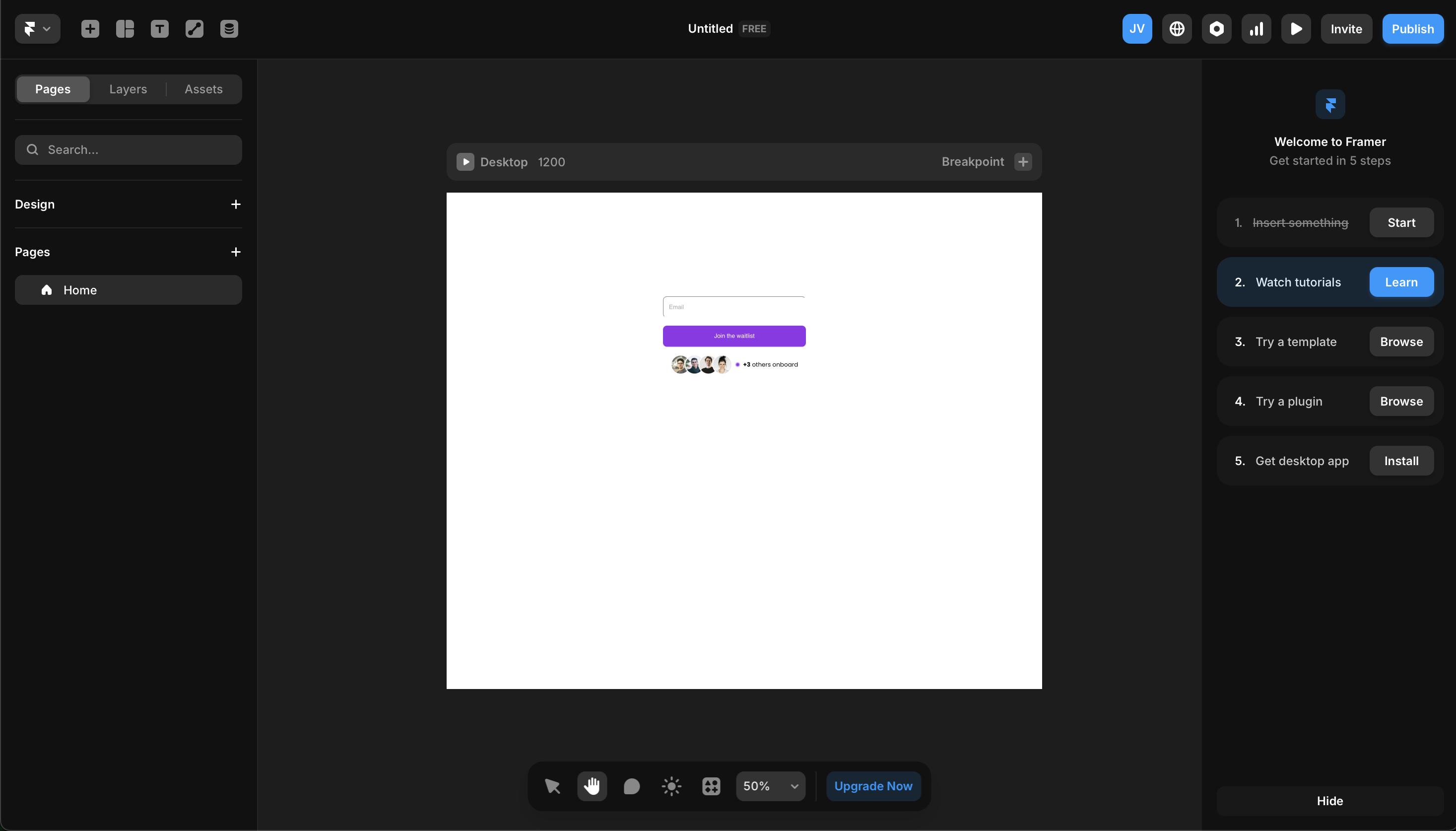
Task: Select the Insert tool in the top toolbar
Action: (90, 28)
